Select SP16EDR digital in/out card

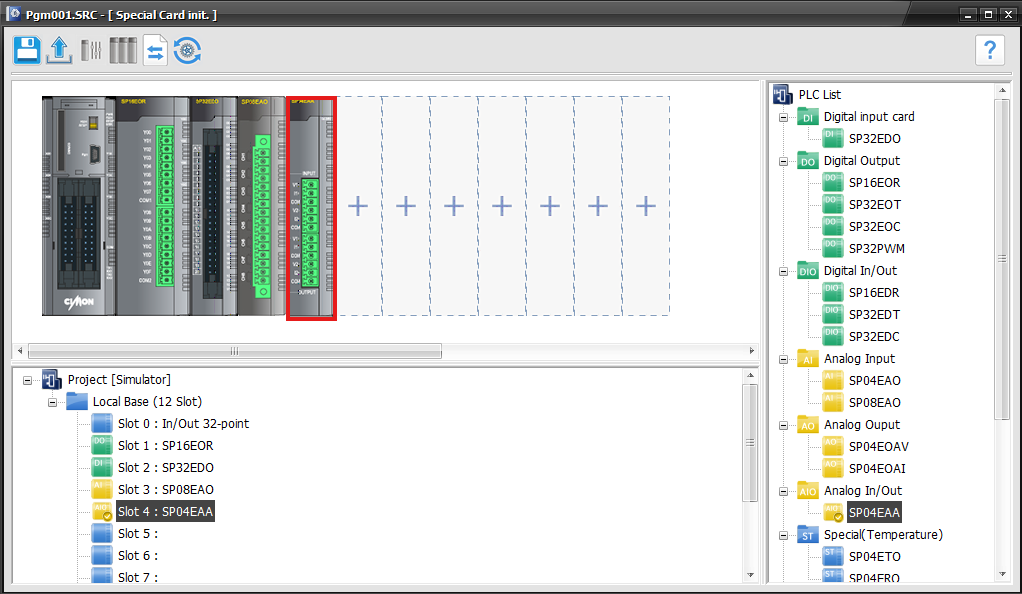point(874,293)
